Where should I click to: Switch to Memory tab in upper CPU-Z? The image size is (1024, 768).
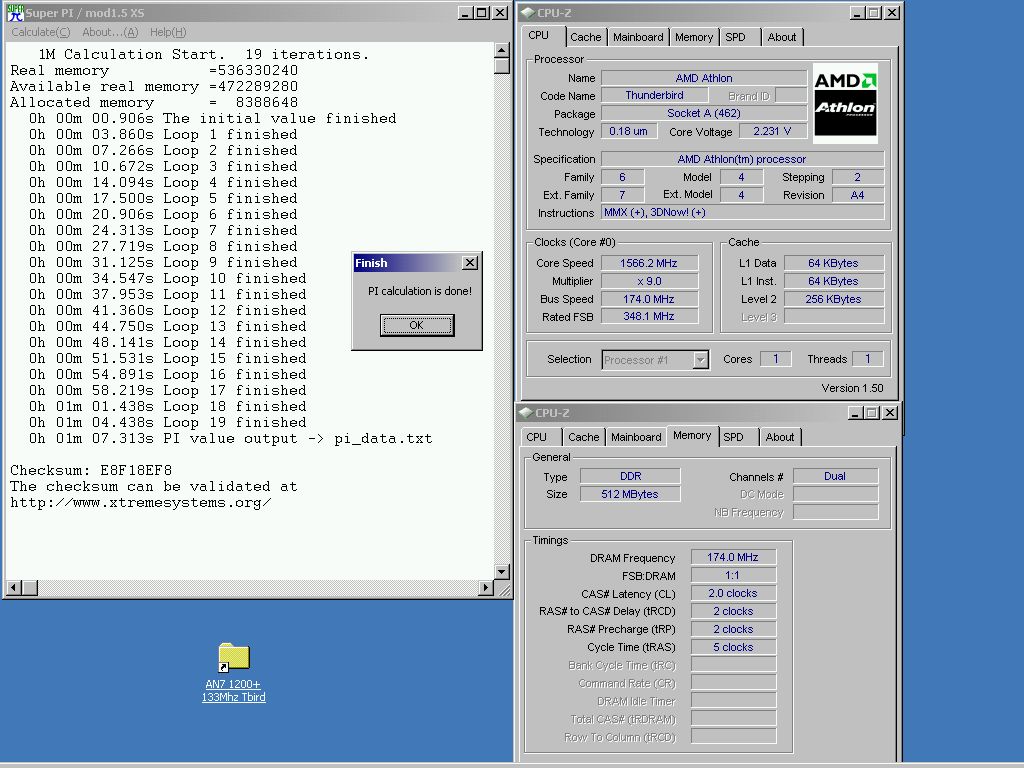(x=694, y=37)
